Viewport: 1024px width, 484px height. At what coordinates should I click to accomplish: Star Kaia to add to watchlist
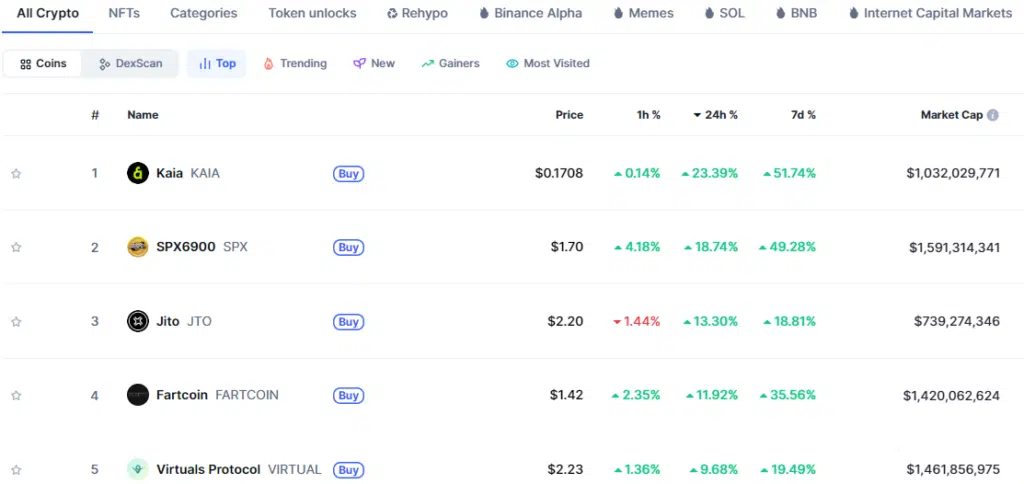click(x=16, y=173)
